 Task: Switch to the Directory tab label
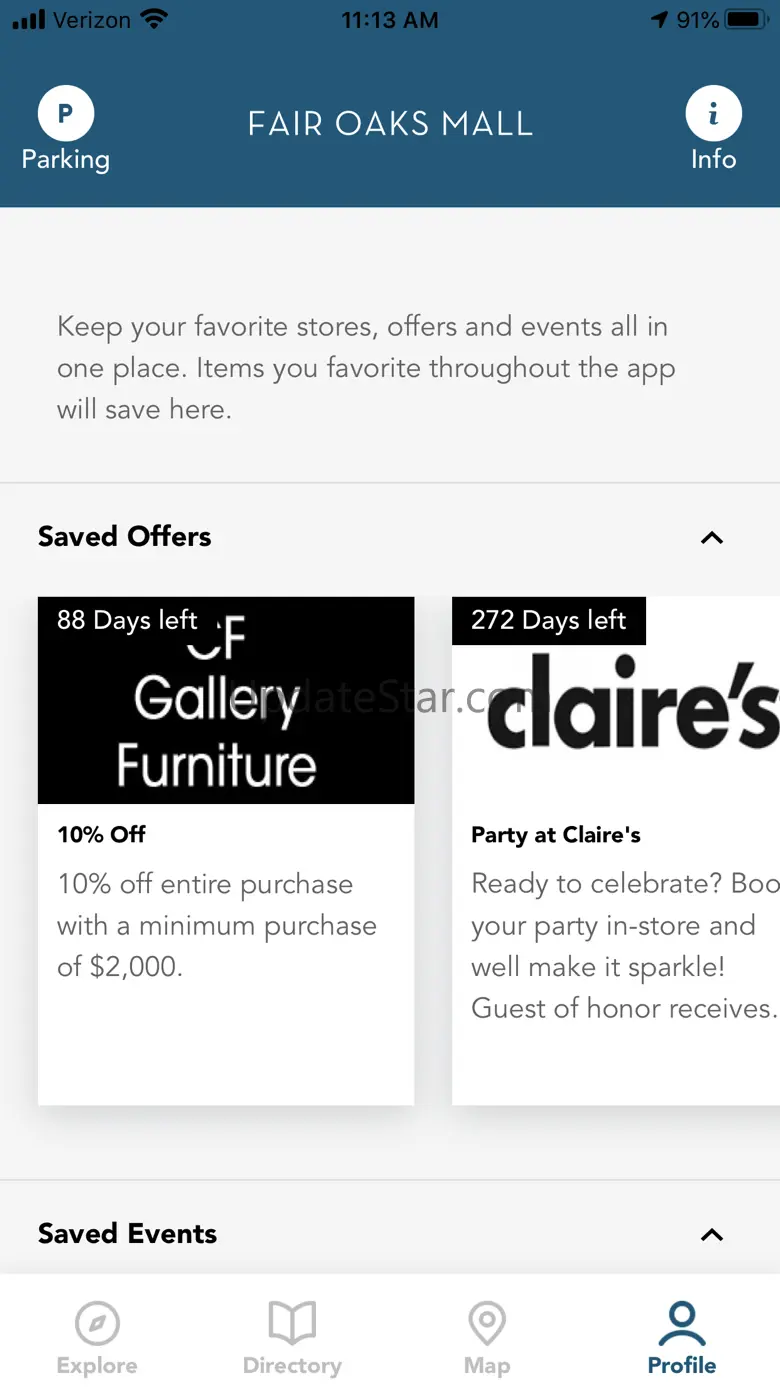(292, 1365)
